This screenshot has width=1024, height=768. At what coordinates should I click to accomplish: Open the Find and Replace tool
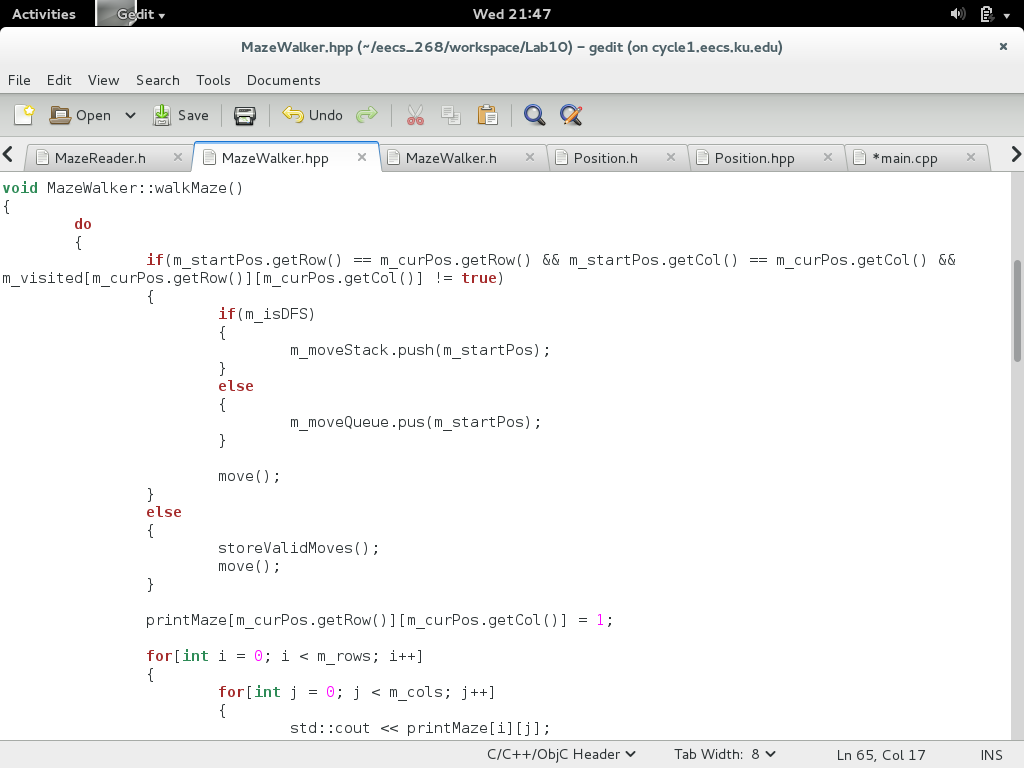pyautogui.click(x=571, y=115)
